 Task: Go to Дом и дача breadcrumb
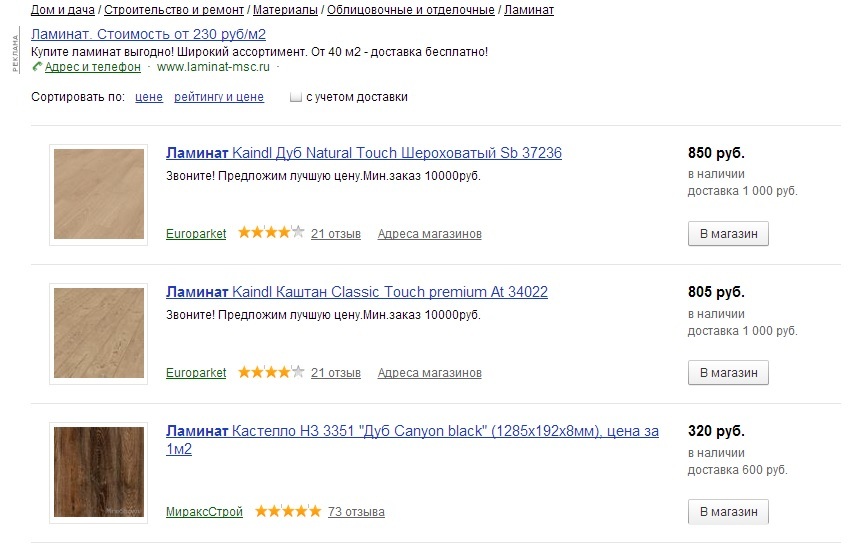point(63,10)
